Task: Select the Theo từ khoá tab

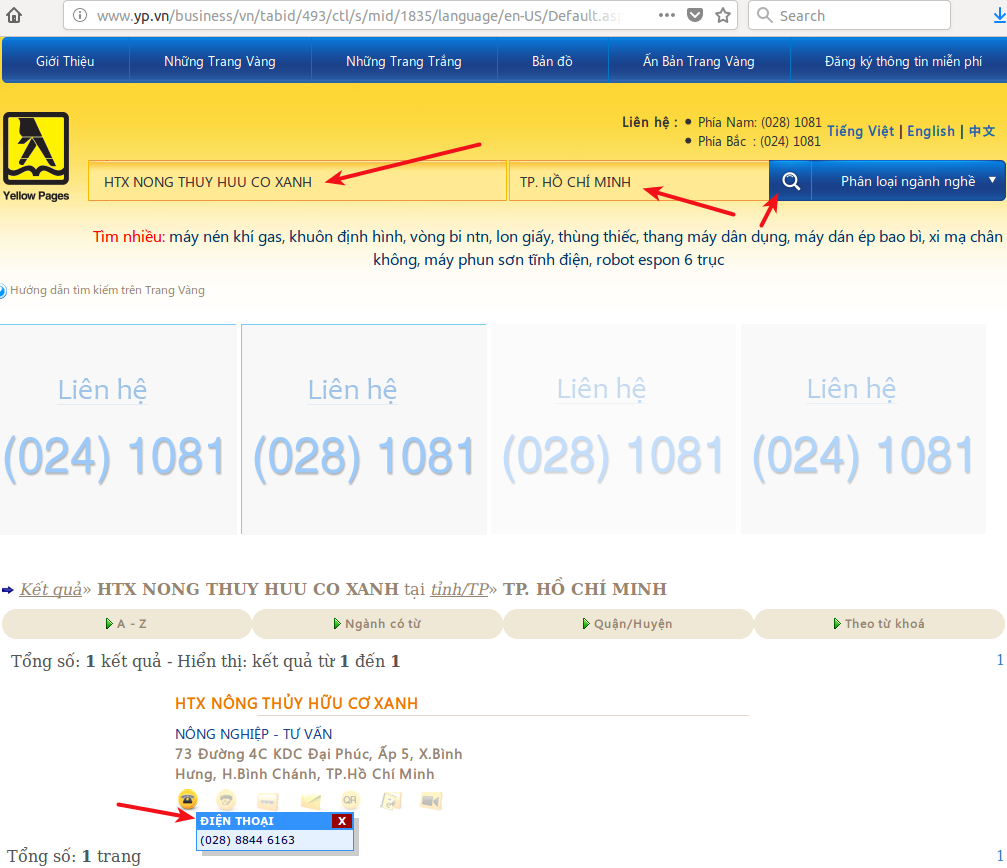Action: tap(879, 623)
